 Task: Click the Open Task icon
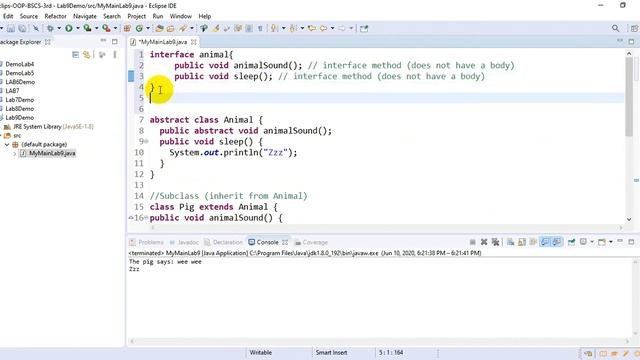171,28
